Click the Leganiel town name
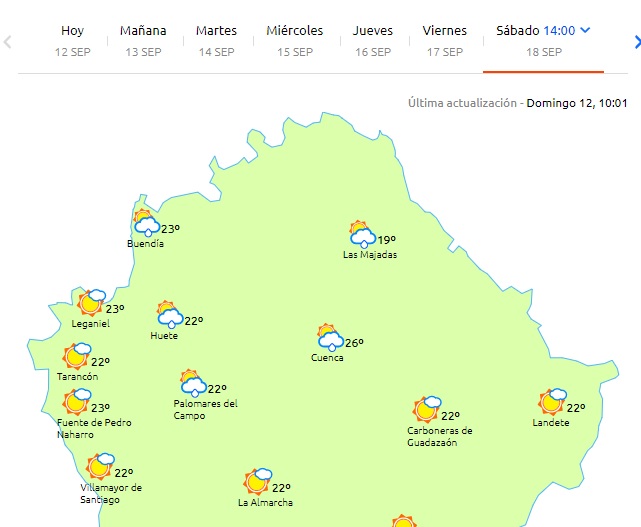Screen dimensions: 641x527 pyautogui.click(x=90, y=324)
